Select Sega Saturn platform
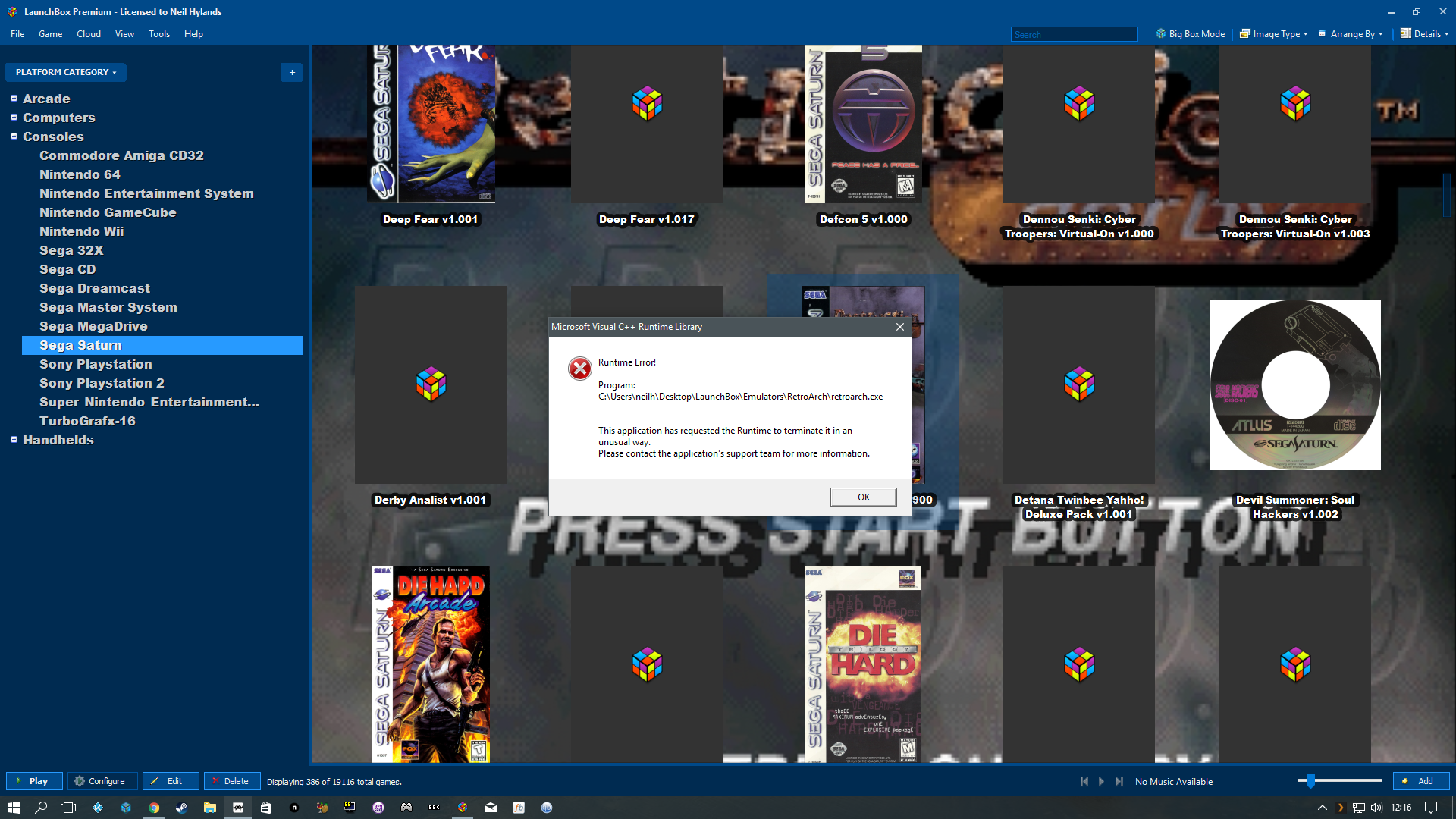The image size is (1456, 819). click(x=162, y=345)
